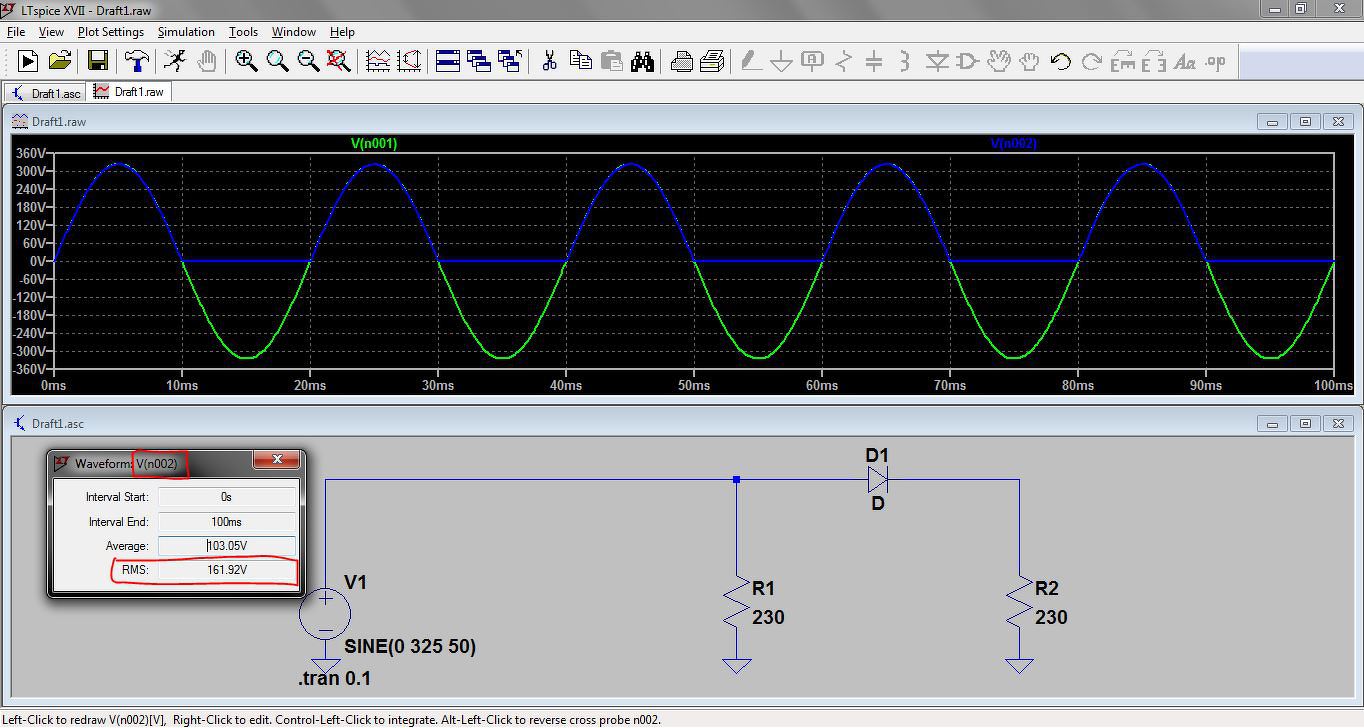Click the .tran 0.1 directive text

click(335, 679)
